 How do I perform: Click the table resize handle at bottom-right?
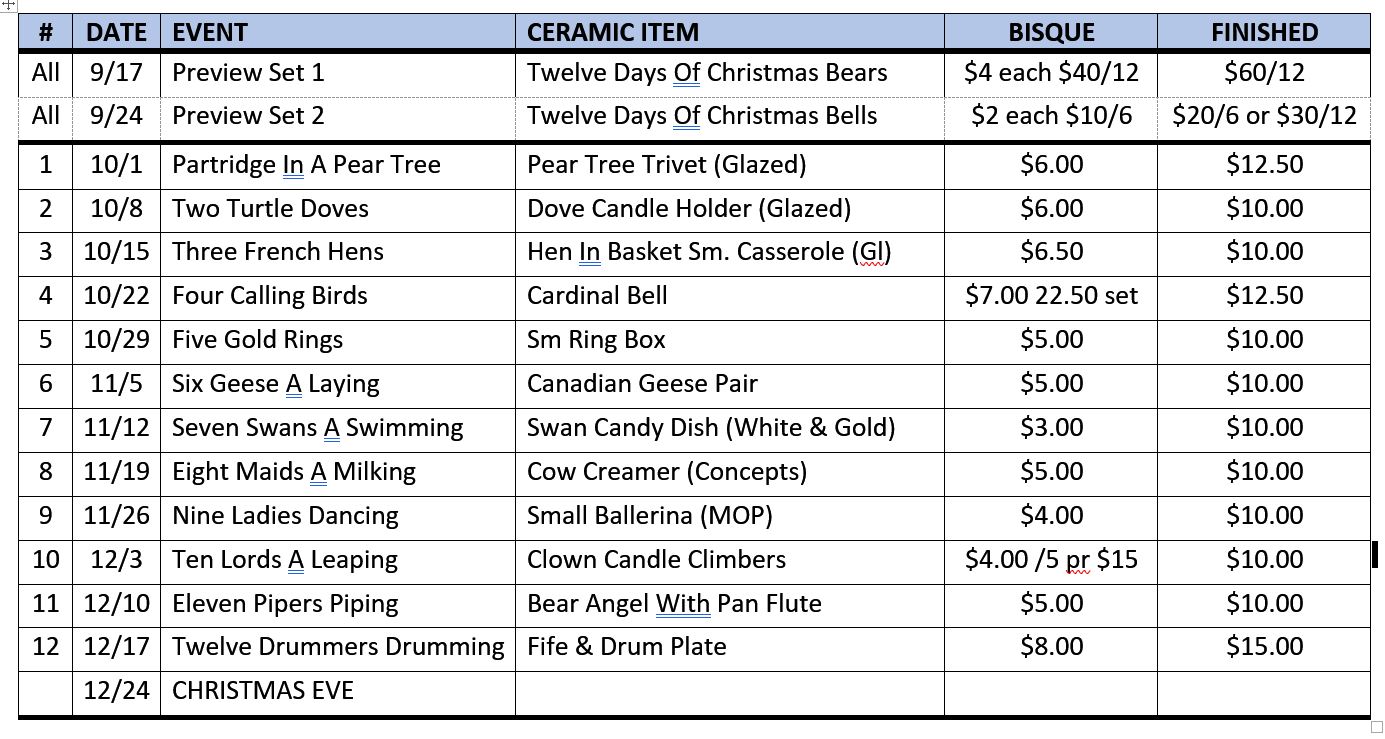(1376, 727)
